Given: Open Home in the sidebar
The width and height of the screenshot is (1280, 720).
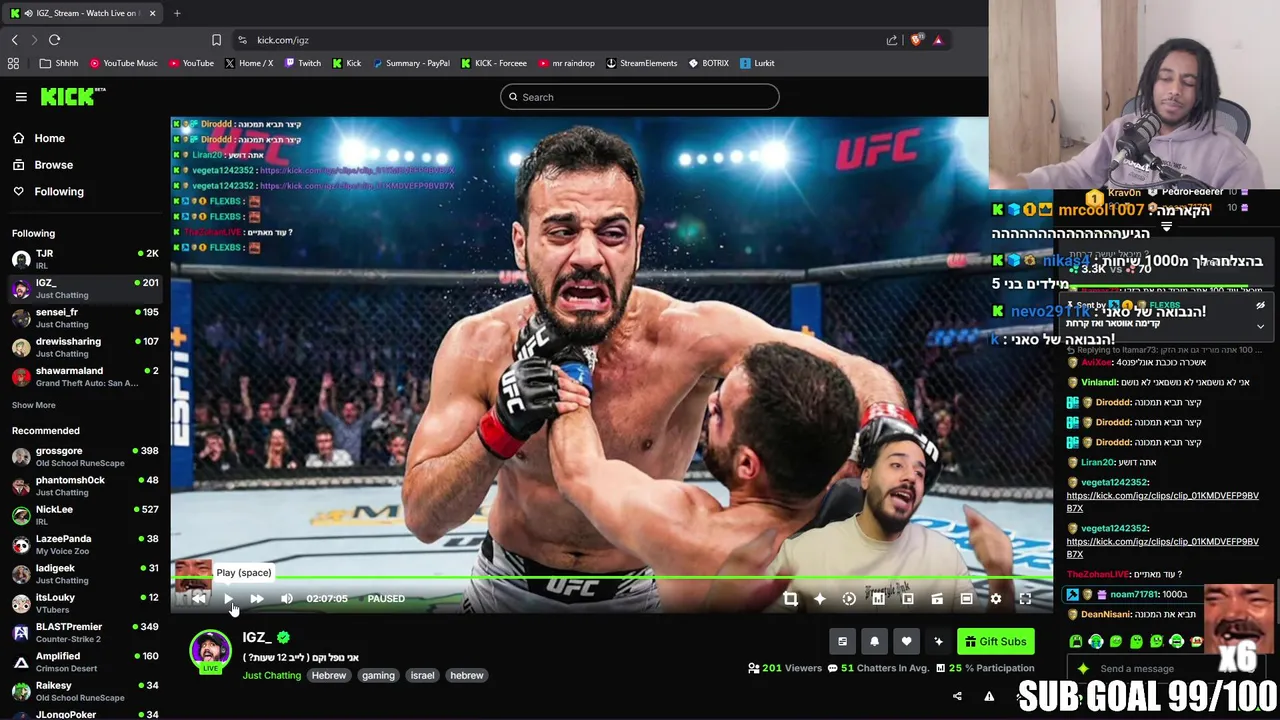Looking at the screenshot, I should 49,138.
